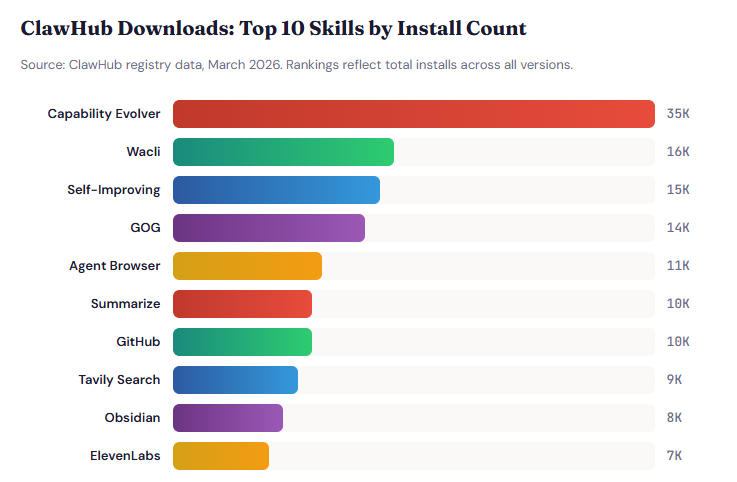
Task: Select the green Wacli bar
Action: pos(283,152)
